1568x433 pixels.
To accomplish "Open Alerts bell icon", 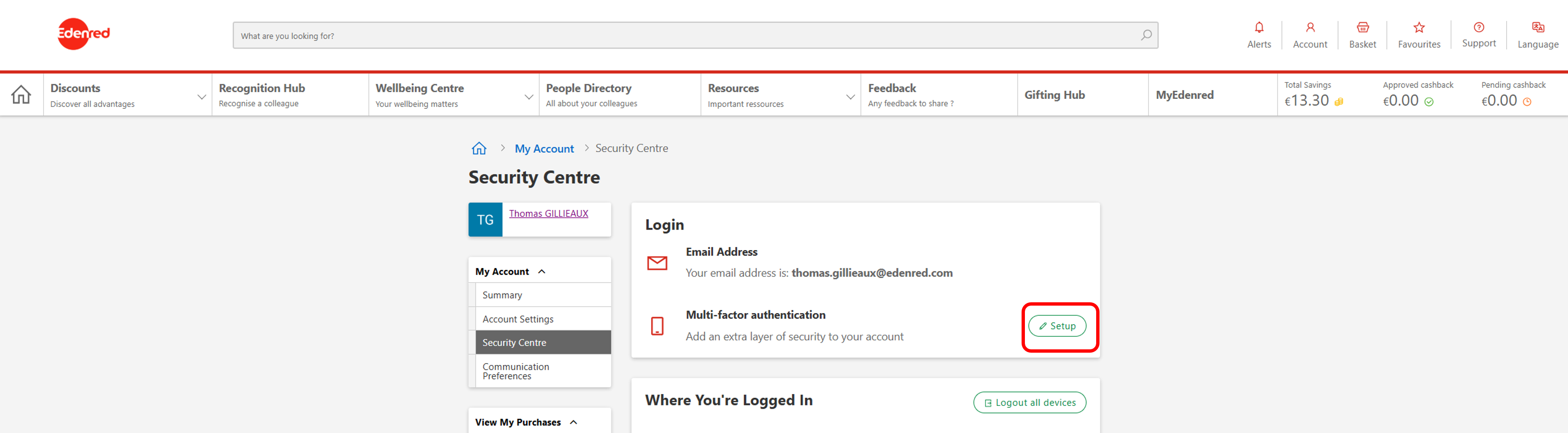I will [1259, 28].
